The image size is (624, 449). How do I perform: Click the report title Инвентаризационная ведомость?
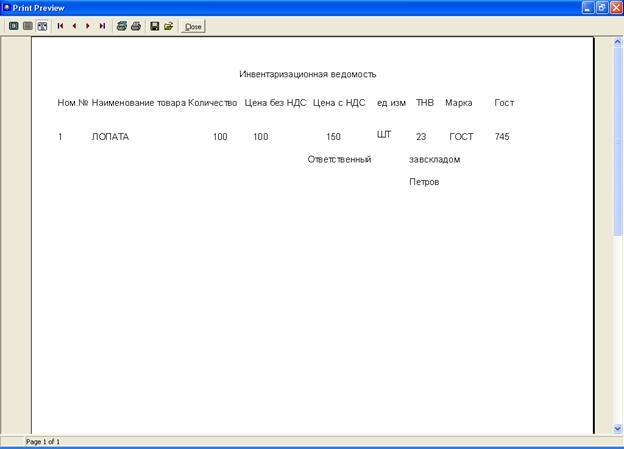pos(307,74)
